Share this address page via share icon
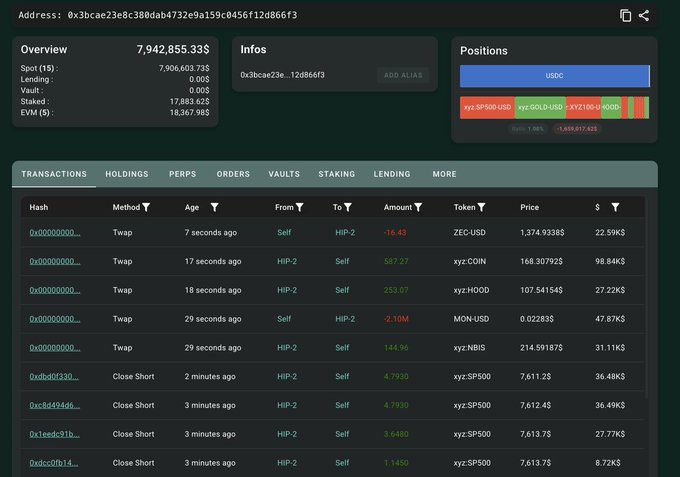 click(x=644, y=16)
